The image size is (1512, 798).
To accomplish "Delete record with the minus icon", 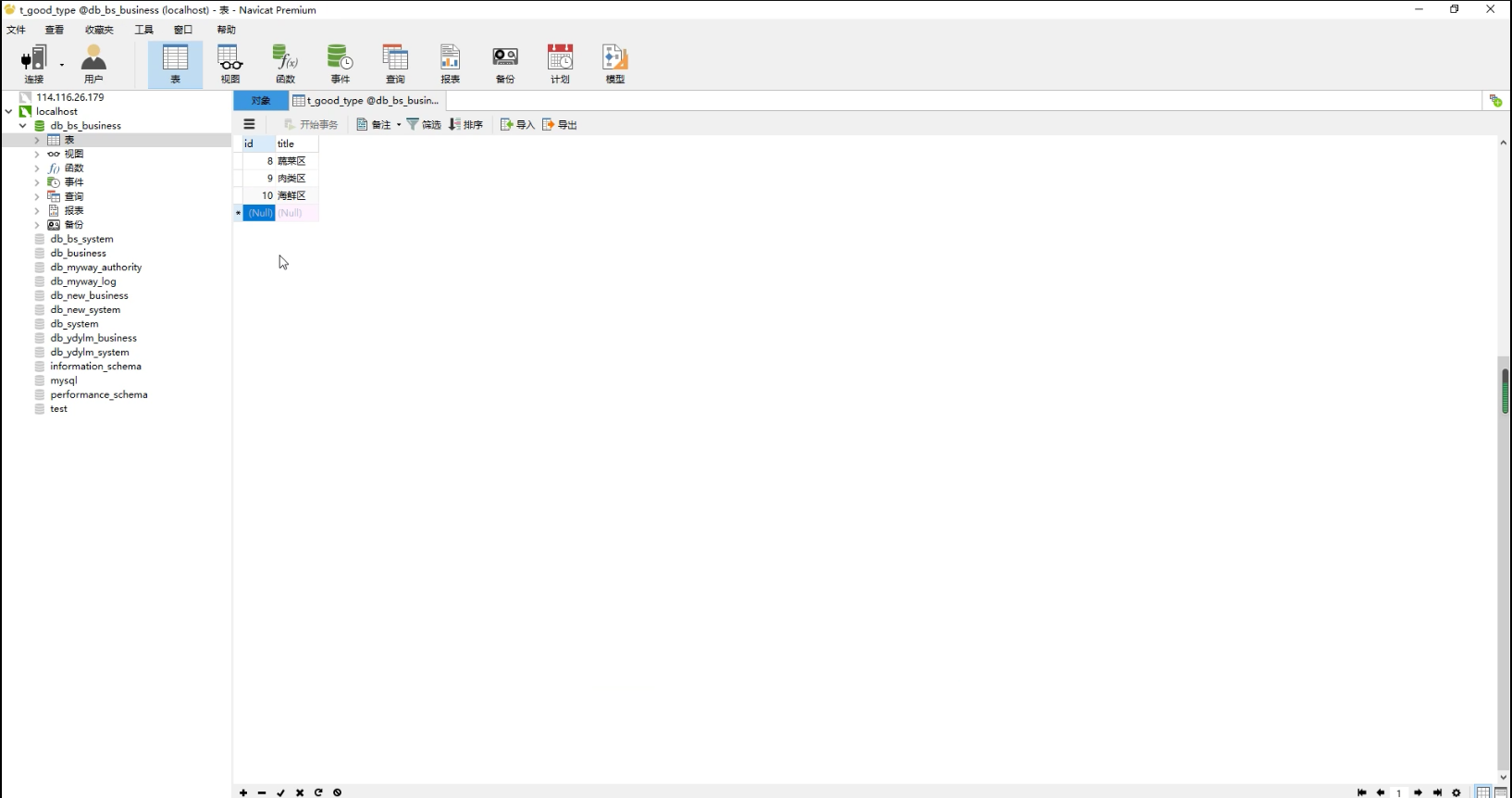I will pos(262,792).
